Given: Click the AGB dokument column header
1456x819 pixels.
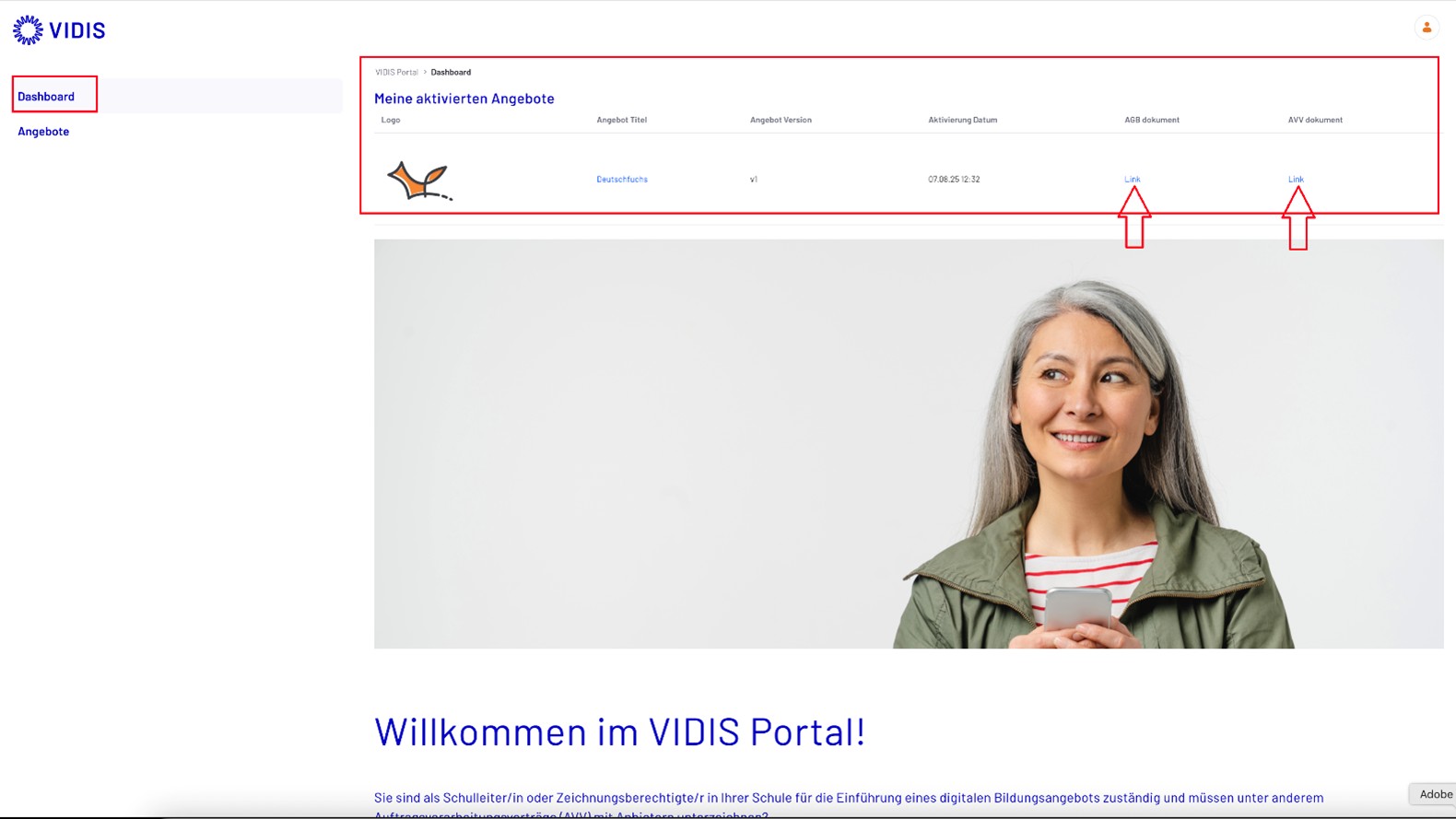Looking at the screenshot, I should point(1152,120).
